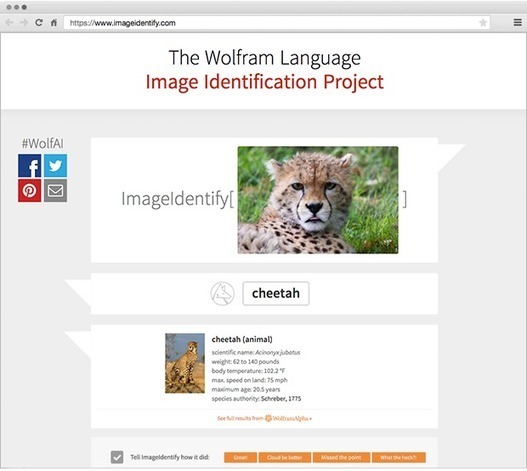
Task: Rate the result as Could be better
Action: tap(285, 457)
